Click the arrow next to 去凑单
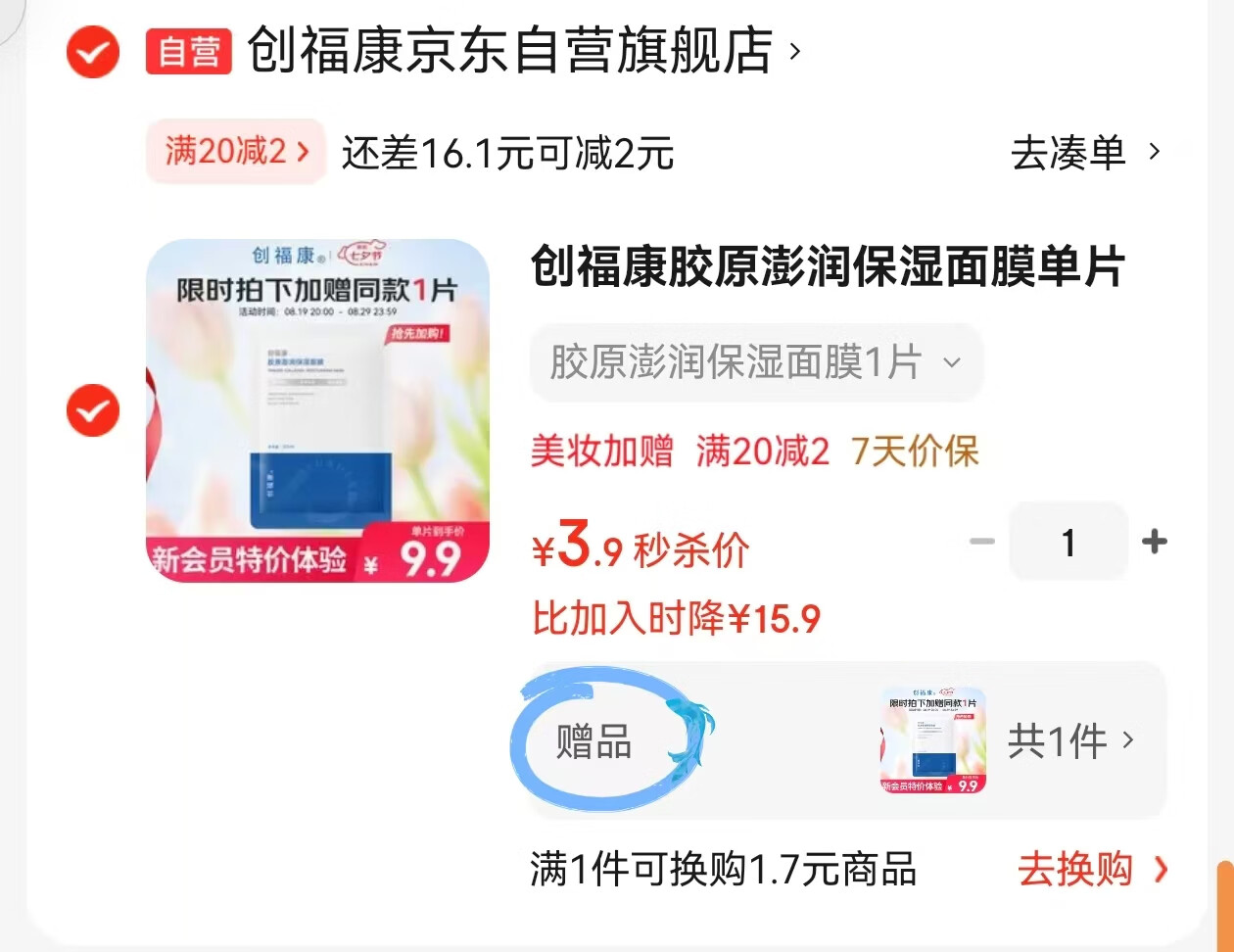The image size is (1234, 952). click(1155, 152)
